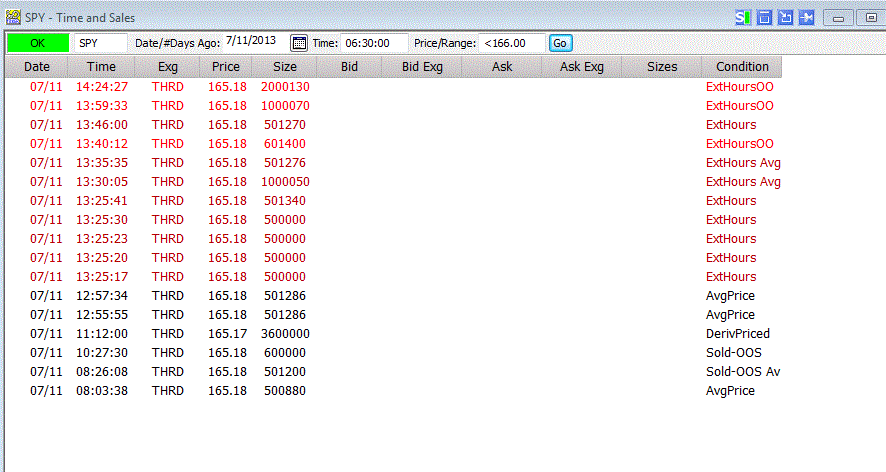Click the Size column header

click(284, 67)
